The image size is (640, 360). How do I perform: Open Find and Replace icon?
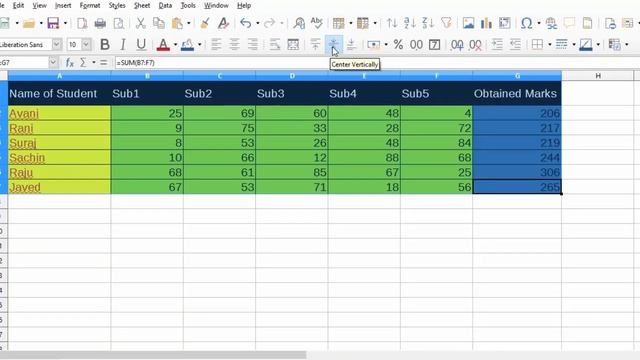tap(299, 23)
